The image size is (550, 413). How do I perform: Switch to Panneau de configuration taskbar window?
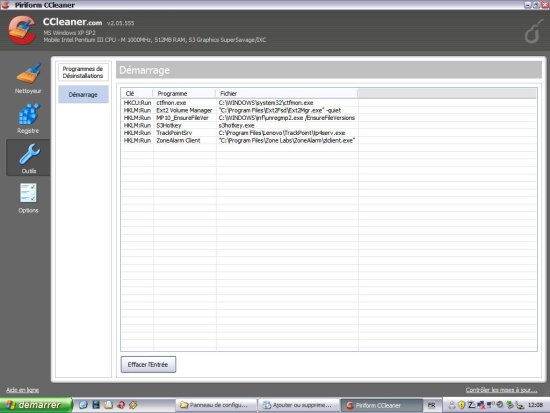[x=215, y=405]
